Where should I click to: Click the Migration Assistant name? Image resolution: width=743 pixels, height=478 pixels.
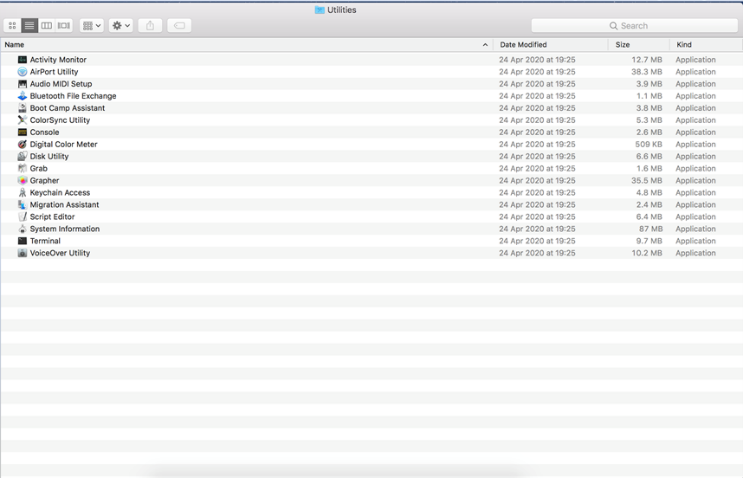point(64,205)
